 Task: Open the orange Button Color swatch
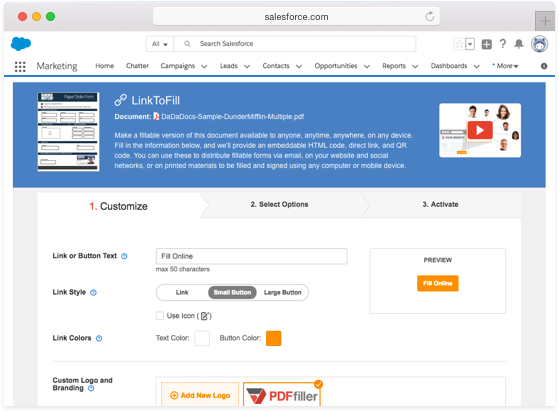273,338
